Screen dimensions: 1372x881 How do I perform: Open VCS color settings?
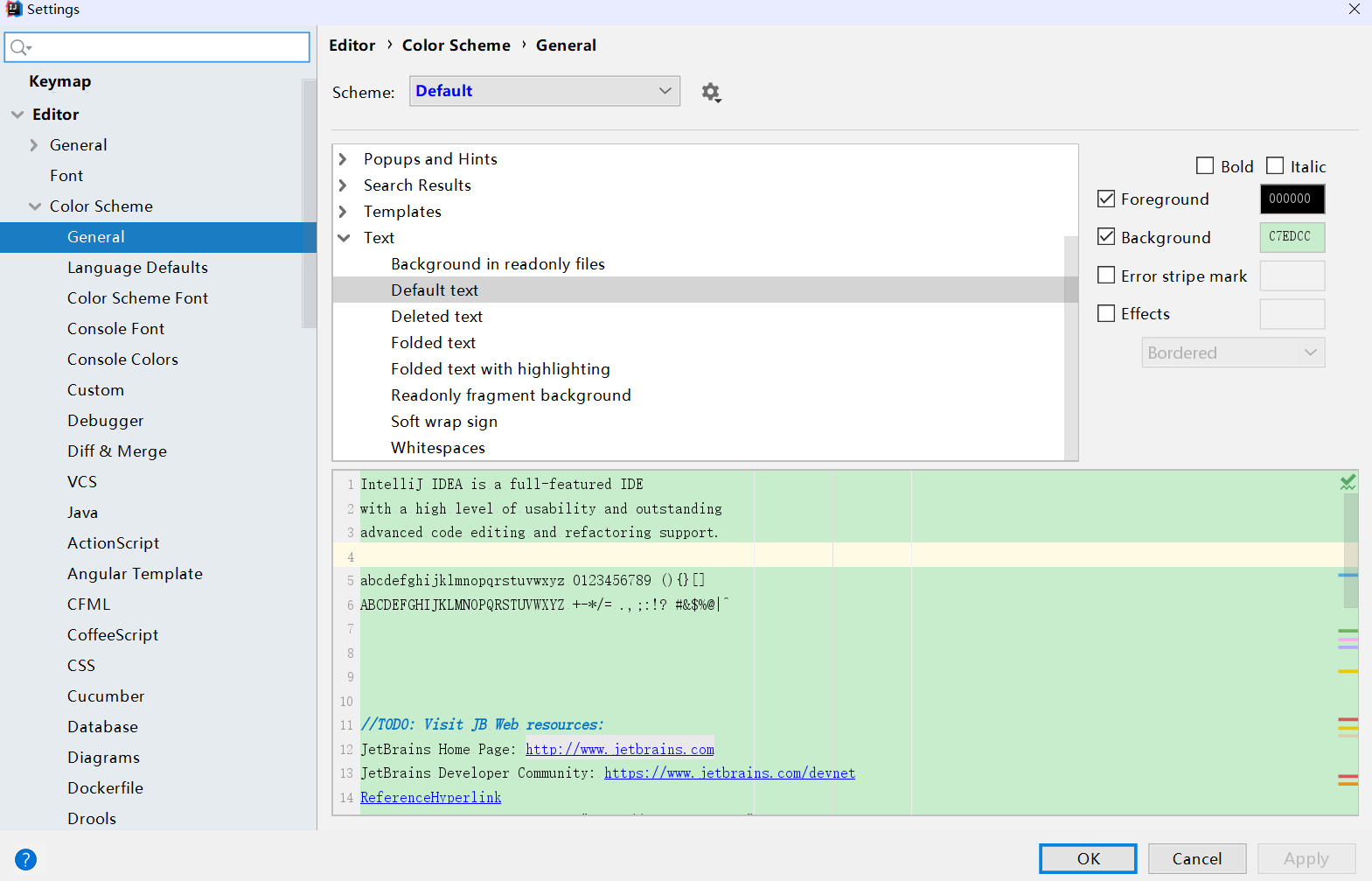coord(82,482)
